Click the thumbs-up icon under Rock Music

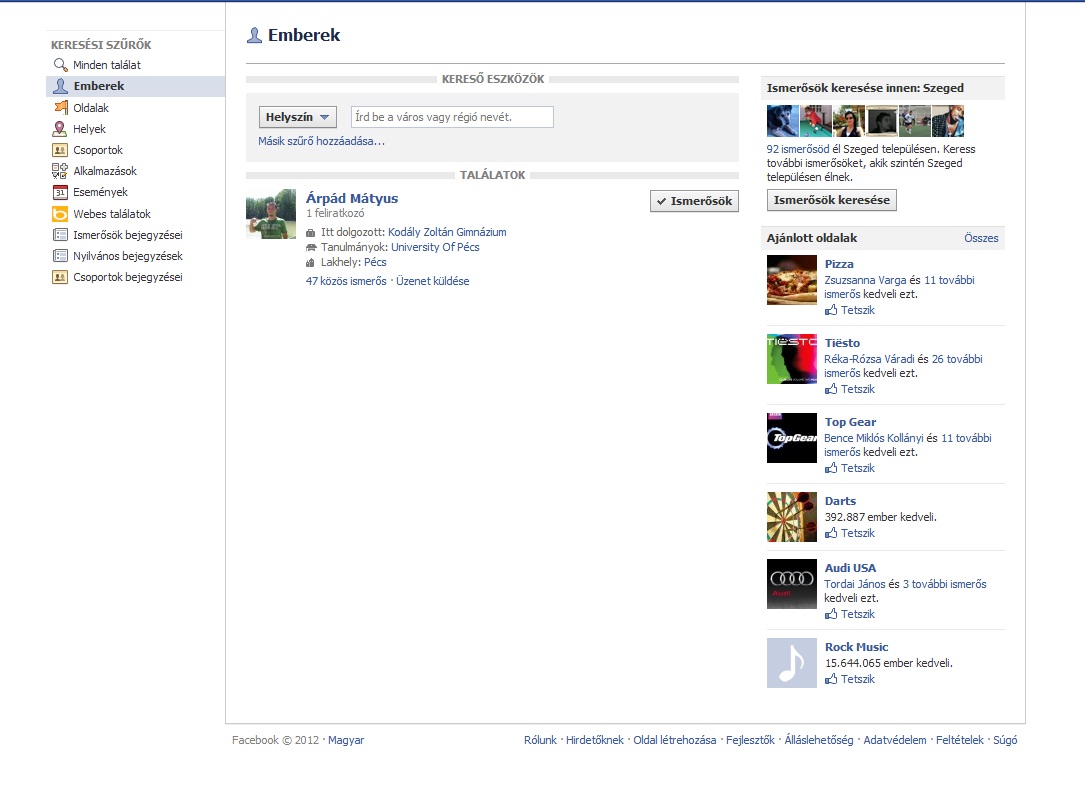tap(831, 679)
